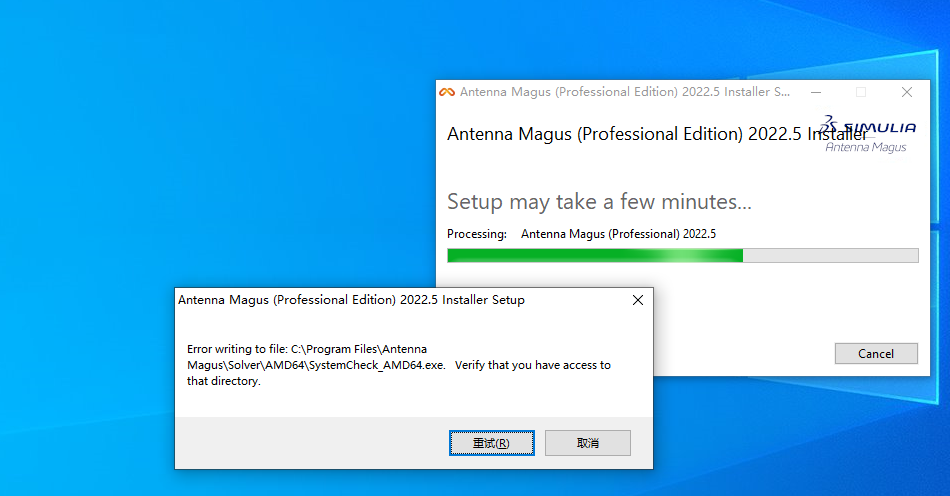Screen dimensions: 950x496
Task: Close the Antenna Magus installer window
Action: pyautogui.click(x=906, y=92)
